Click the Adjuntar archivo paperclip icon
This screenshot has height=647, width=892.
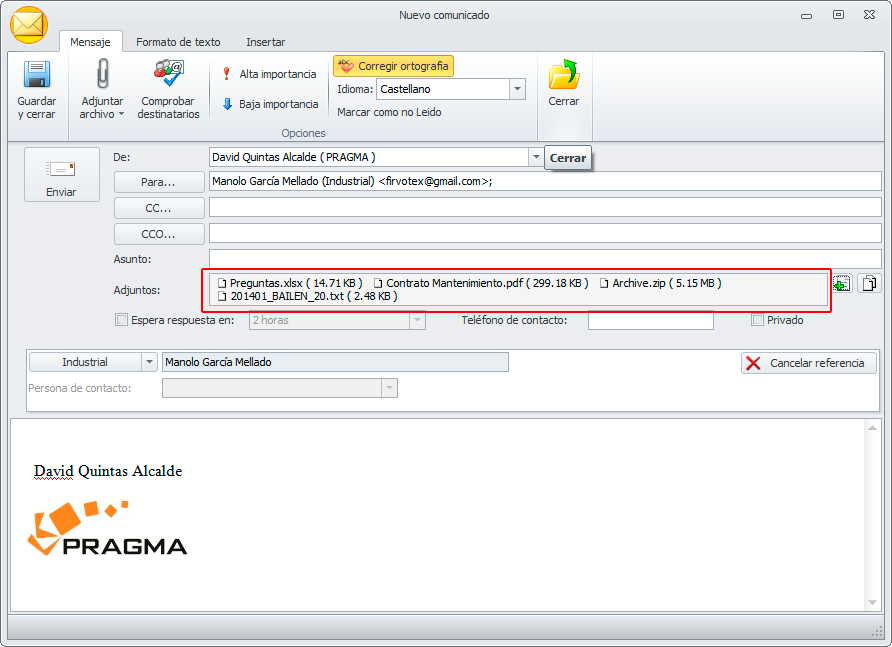pos(102,74)
